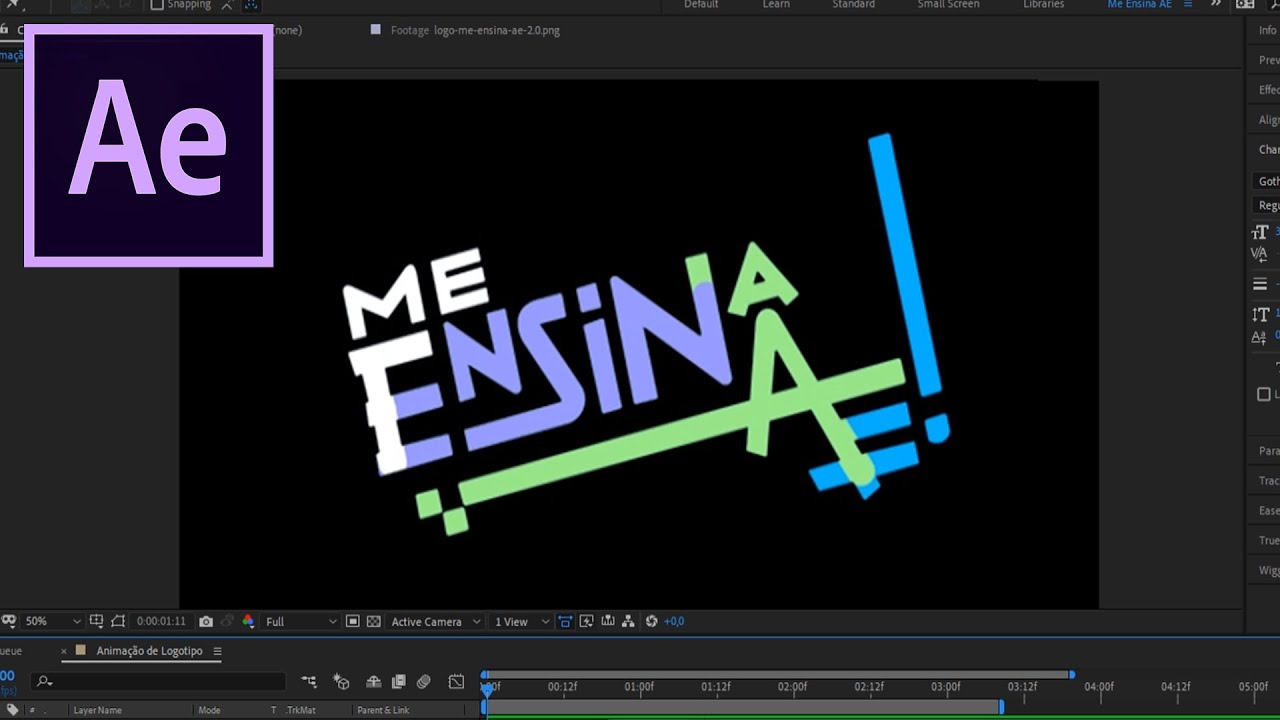
Task: Click the label tag column icon
Action: tap(13, 710)
